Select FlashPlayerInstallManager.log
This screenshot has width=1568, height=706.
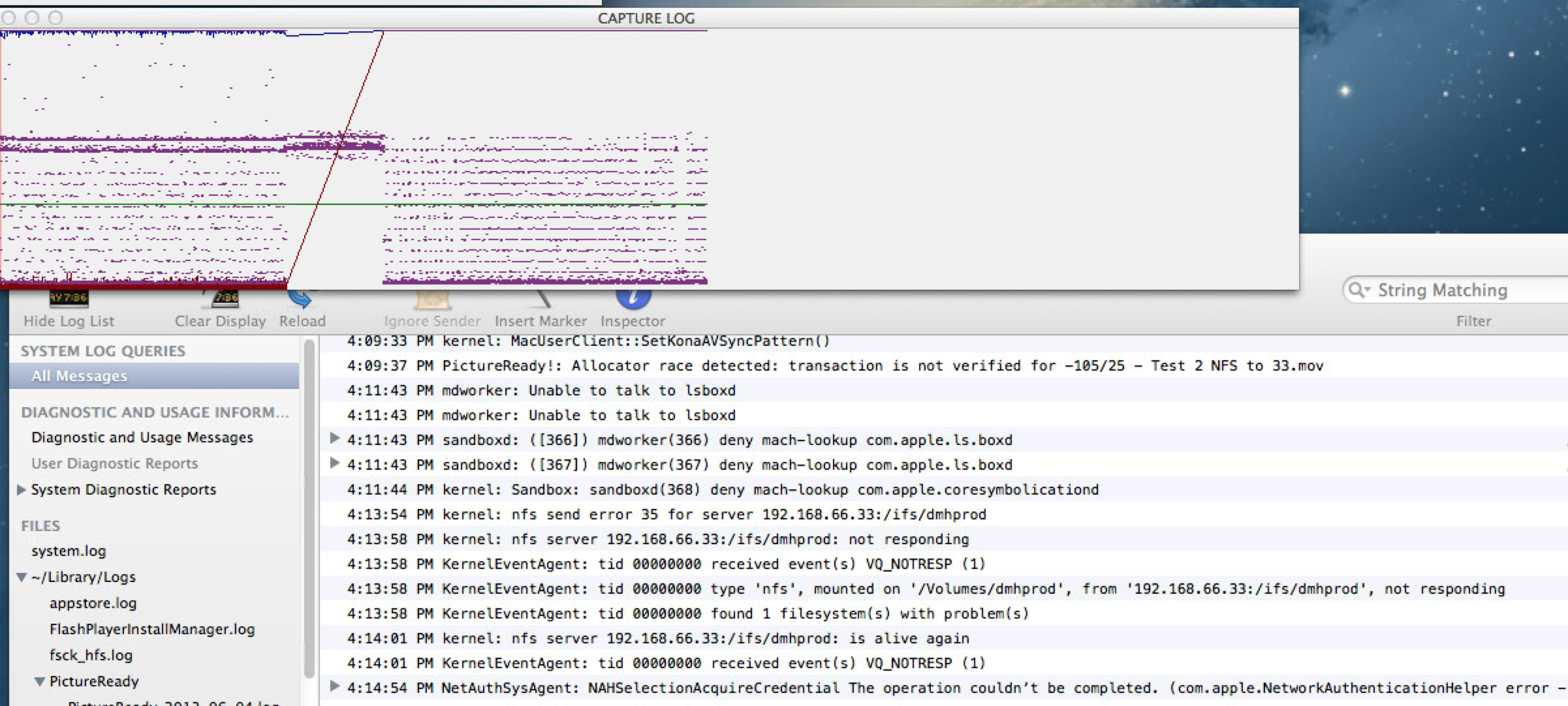tap(152, 629)
